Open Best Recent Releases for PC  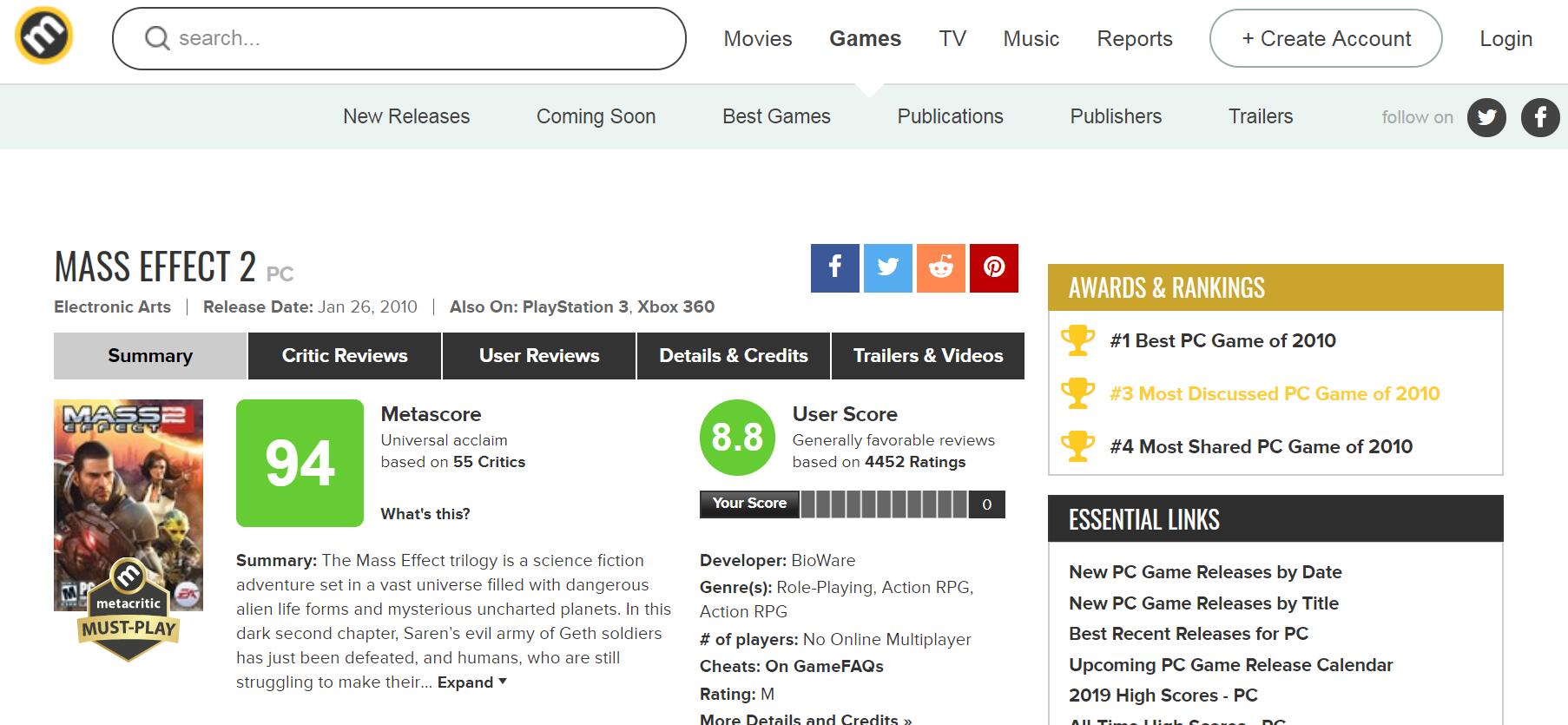pyautogui.click(x=1189, y=634)
